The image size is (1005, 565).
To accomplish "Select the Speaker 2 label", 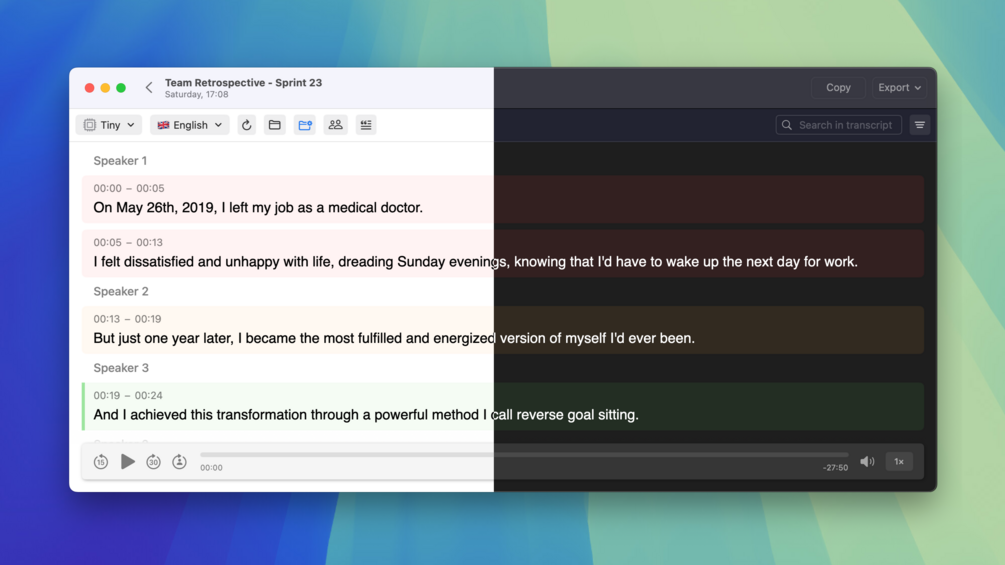I will click(120, 291).
